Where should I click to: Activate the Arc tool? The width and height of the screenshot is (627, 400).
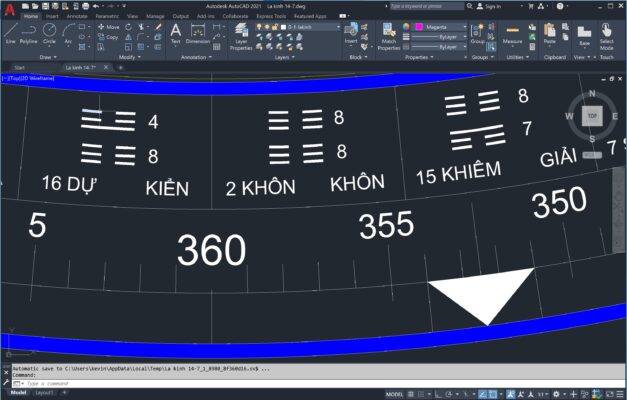(67, 33)
